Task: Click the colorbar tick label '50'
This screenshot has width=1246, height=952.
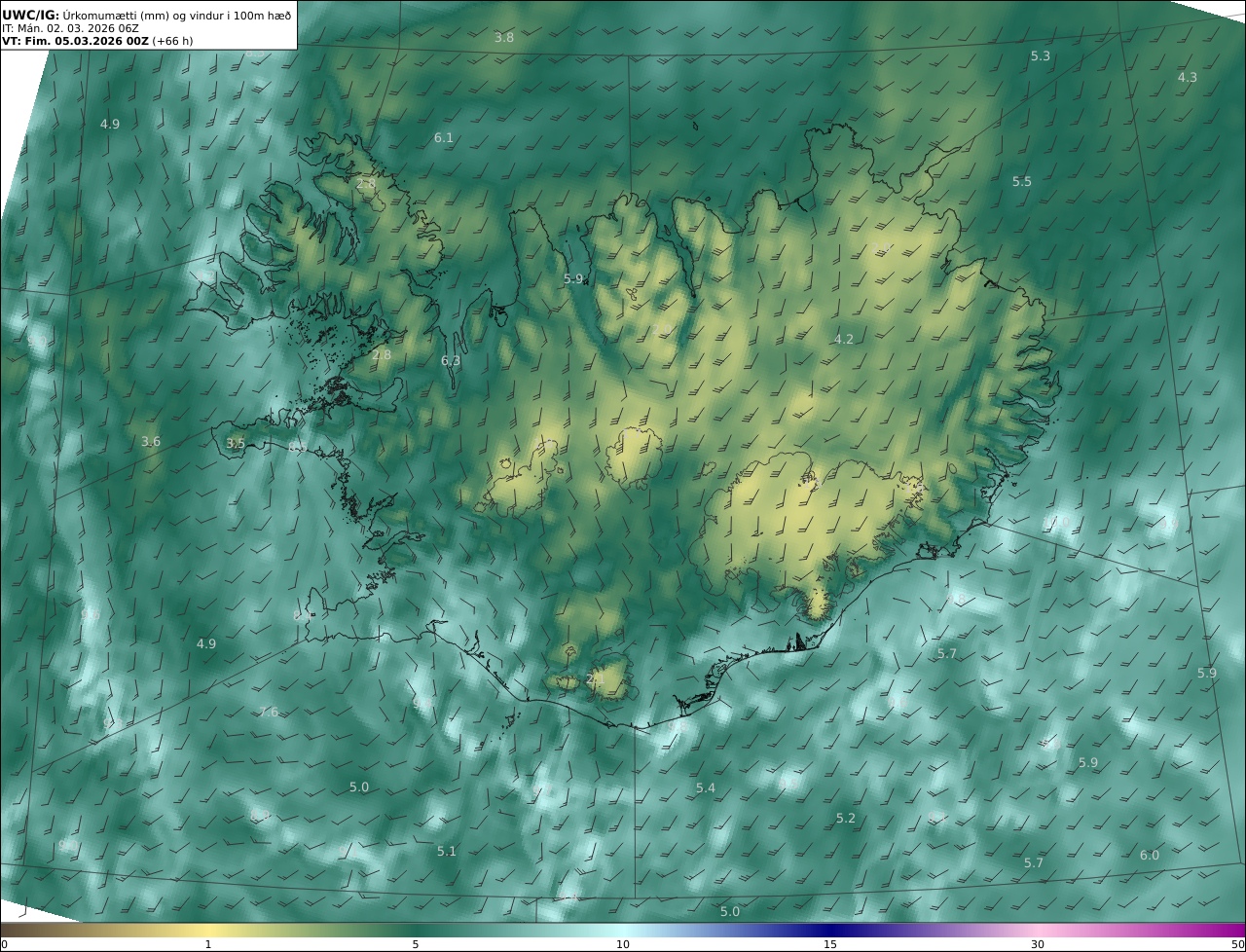Action: pos(1237,944)
